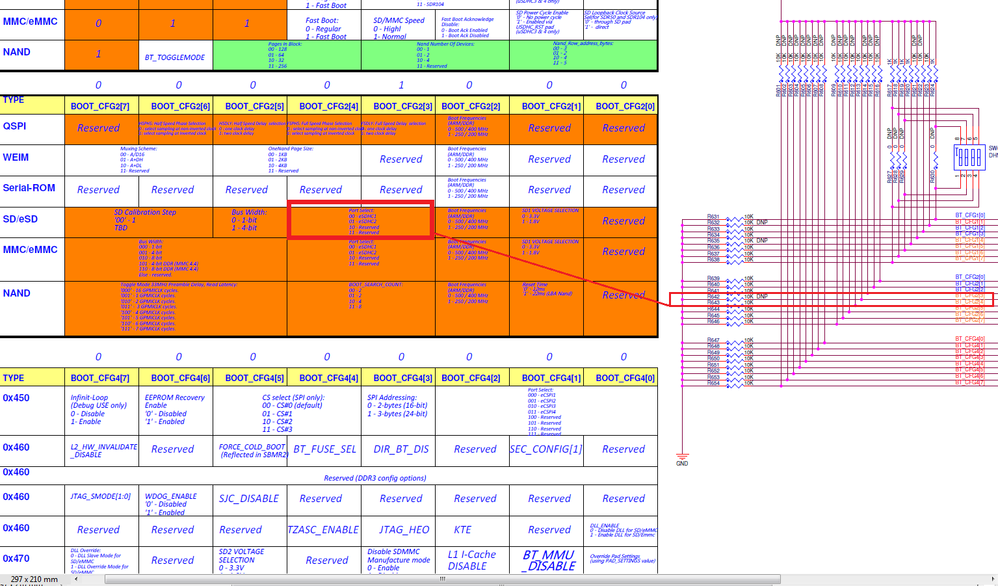Image resolution: width=998 pixels, height=586 pixels.
Task: Click the 0x450 row label
Action: click(x=16, y=398)
